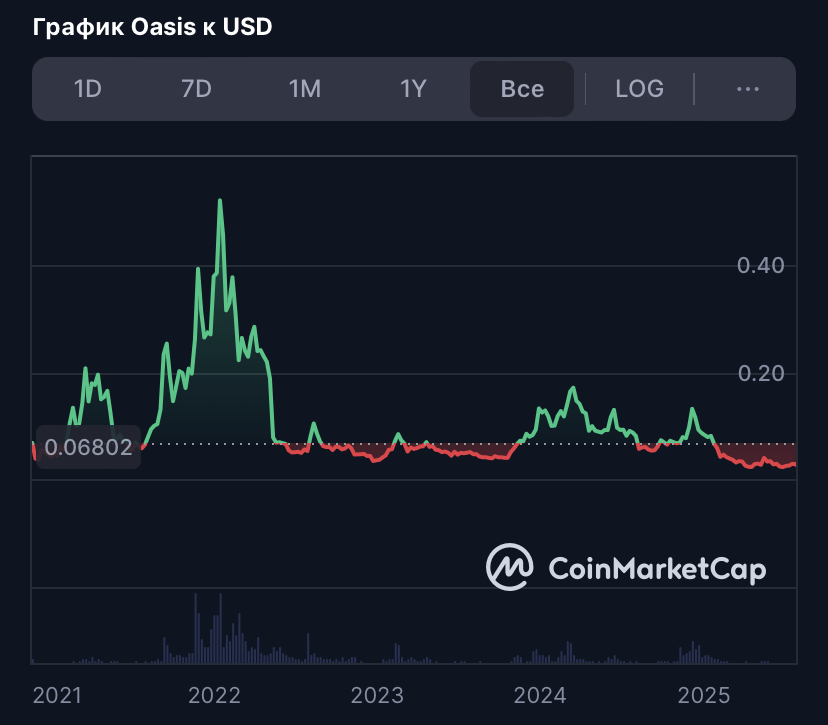Image resolution: width=828 pixels, height=725 pixels.
Task: Click the tallest volume bar near 2022
Action: 220,628
